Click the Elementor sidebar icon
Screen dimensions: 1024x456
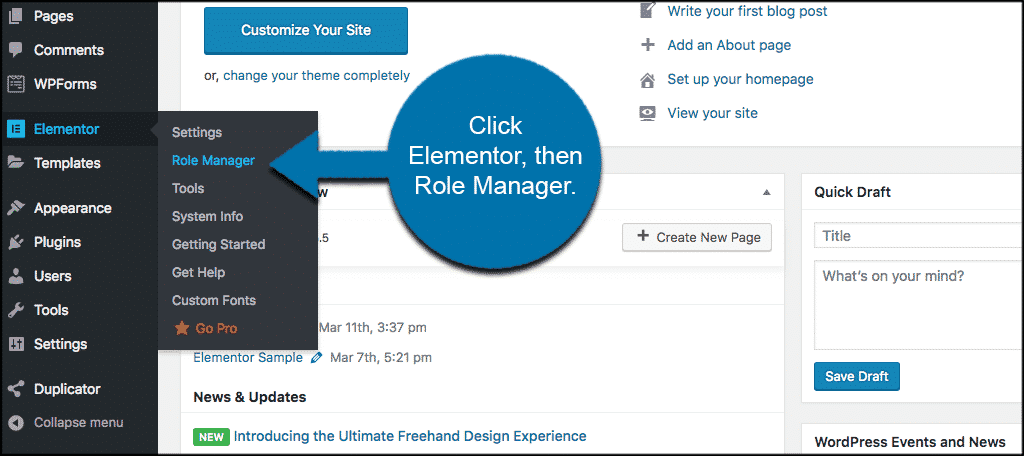pos(15,129)
